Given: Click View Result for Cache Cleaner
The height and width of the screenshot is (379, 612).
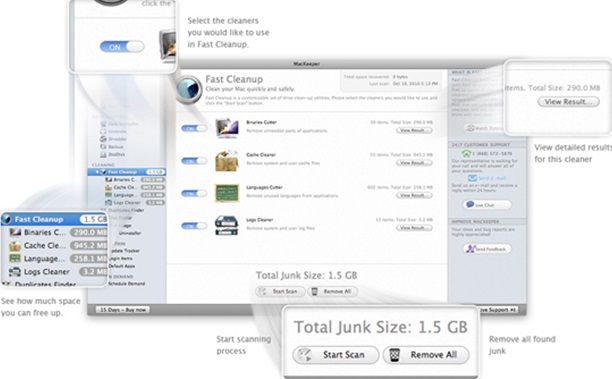Looking at the screenshot, I should pos(414,162).
